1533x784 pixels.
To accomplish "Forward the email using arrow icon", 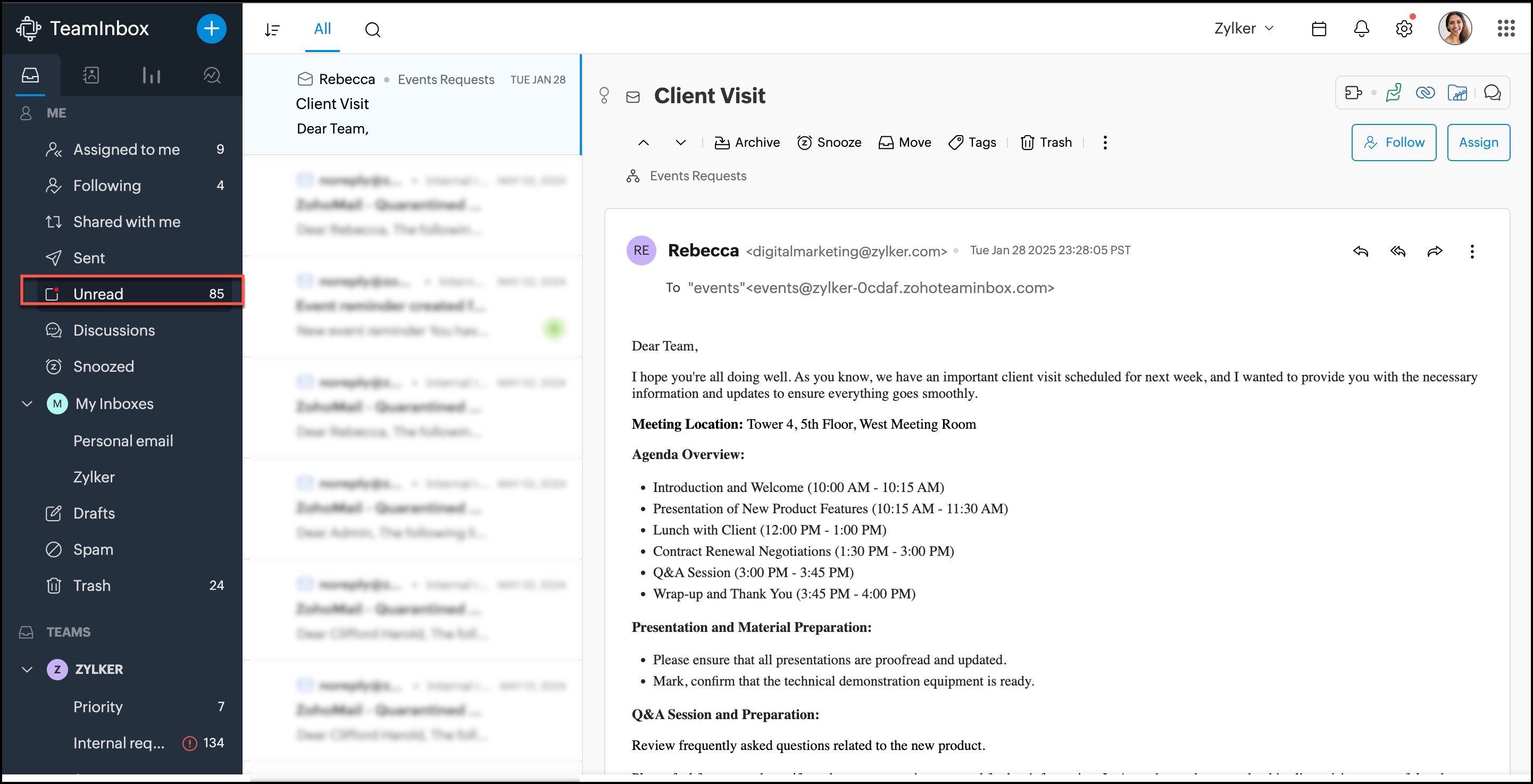I will tap(1434, 251).
